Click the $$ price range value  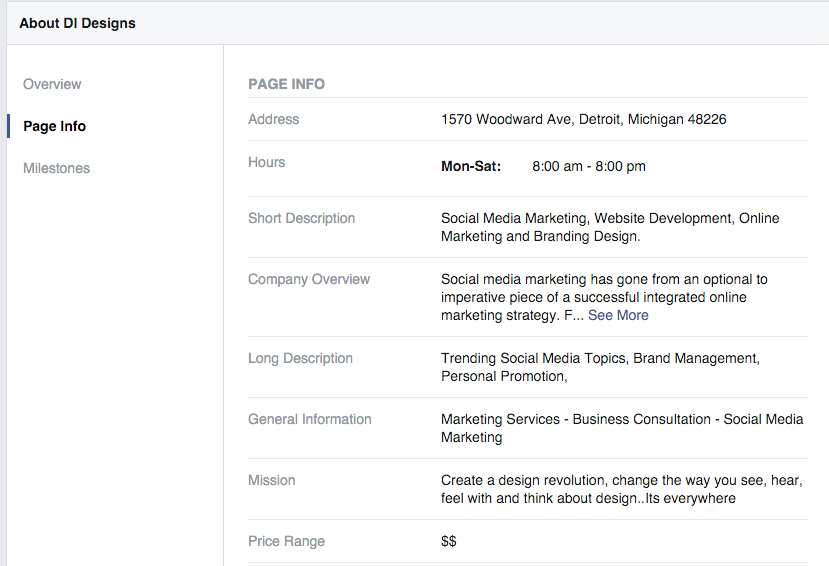pos(449,541)
